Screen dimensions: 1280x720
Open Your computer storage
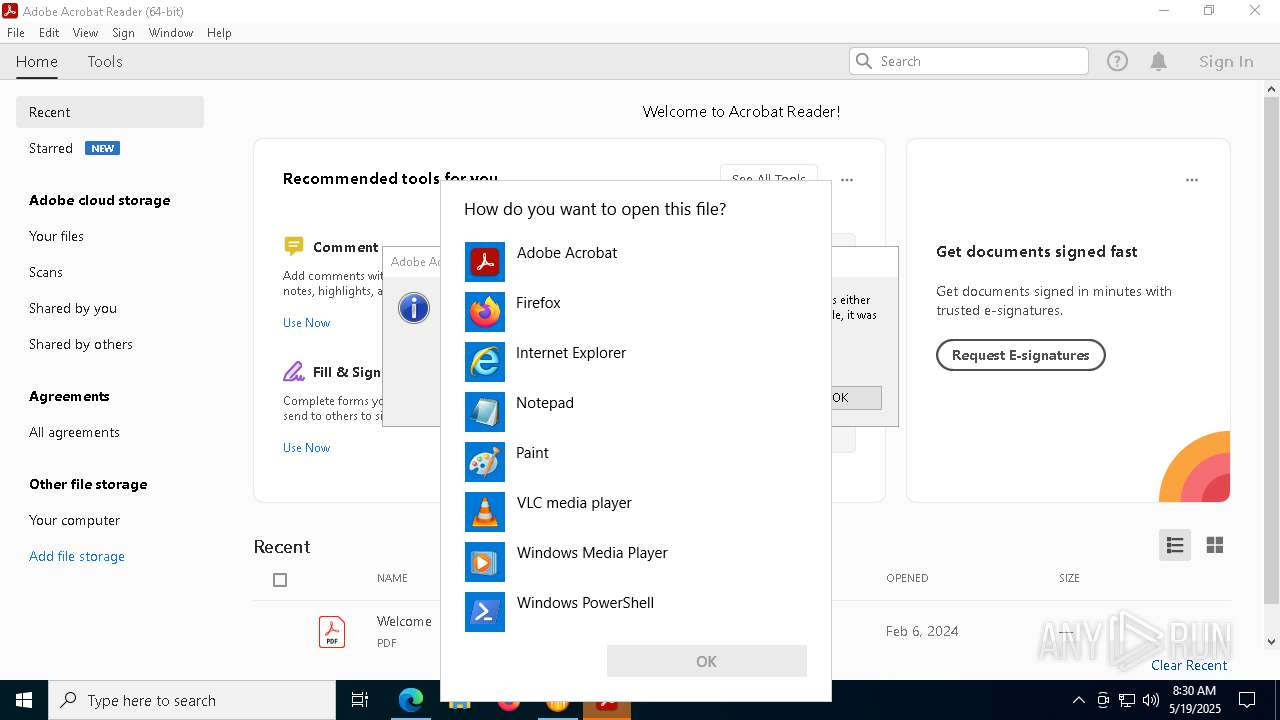[x=74, y=520]
